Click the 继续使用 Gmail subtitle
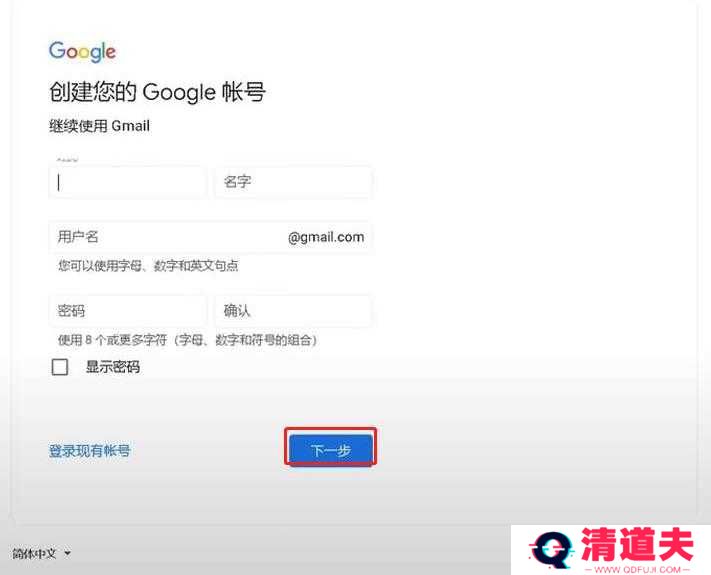Image resolution: width=711 pixels, height=575 pixels. pyautogui.click(x=99, y=126)
